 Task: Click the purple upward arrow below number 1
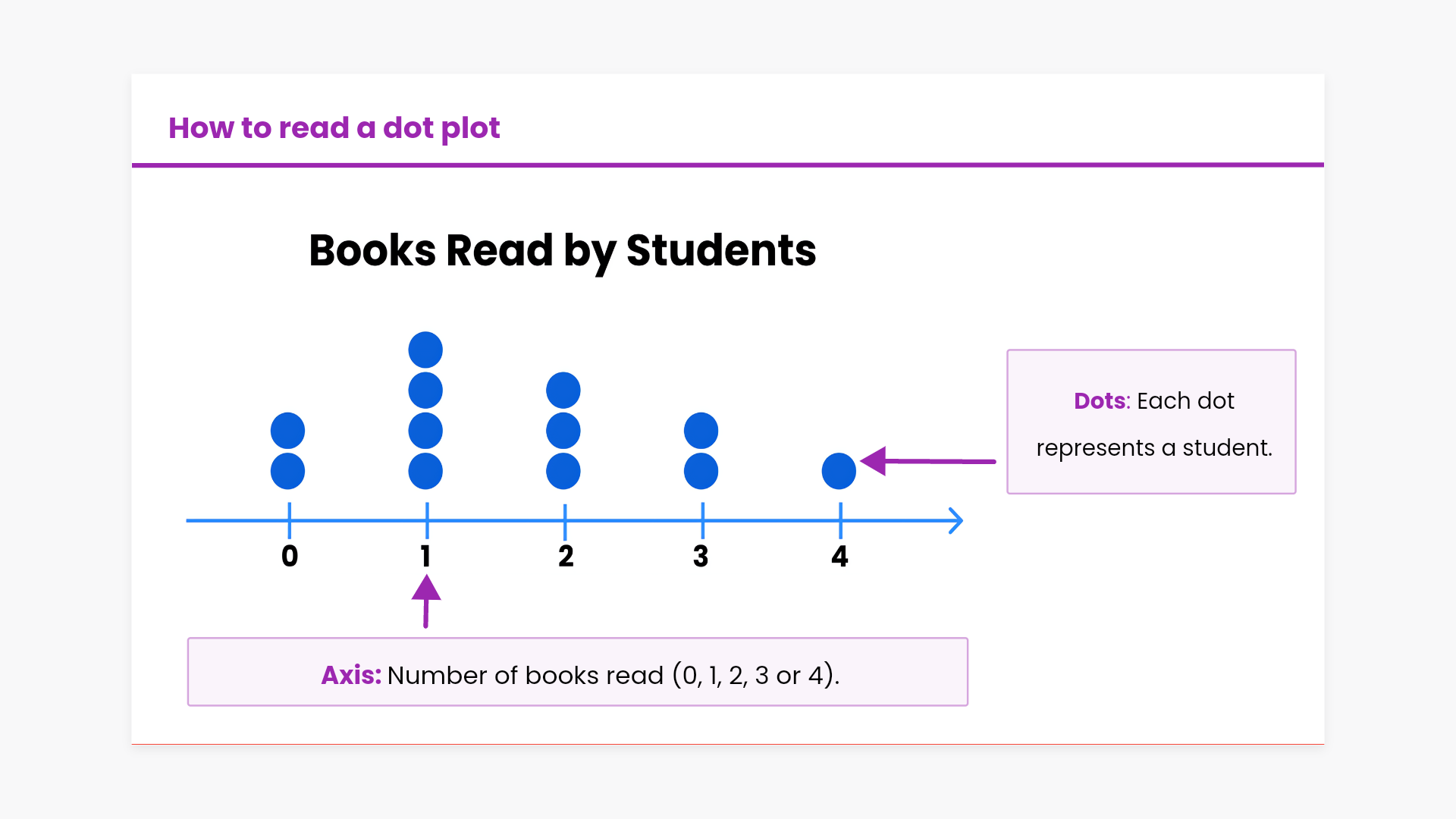[x=426, y=600]
